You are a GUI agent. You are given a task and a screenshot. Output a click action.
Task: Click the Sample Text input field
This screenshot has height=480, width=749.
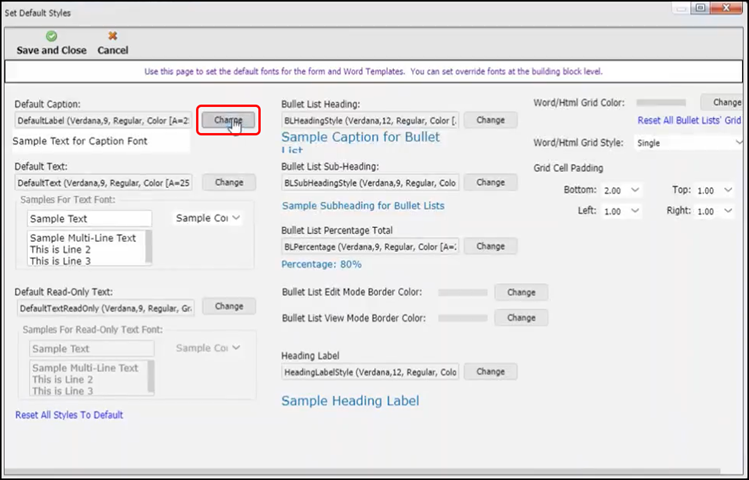tap(89, 218)
